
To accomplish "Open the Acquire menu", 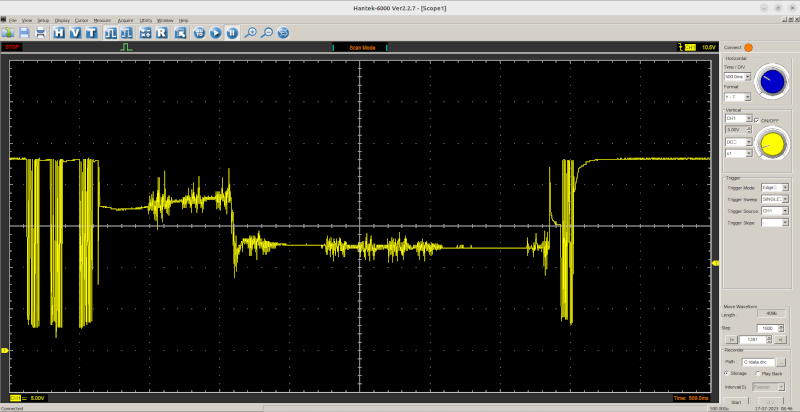I will point(125,20).
